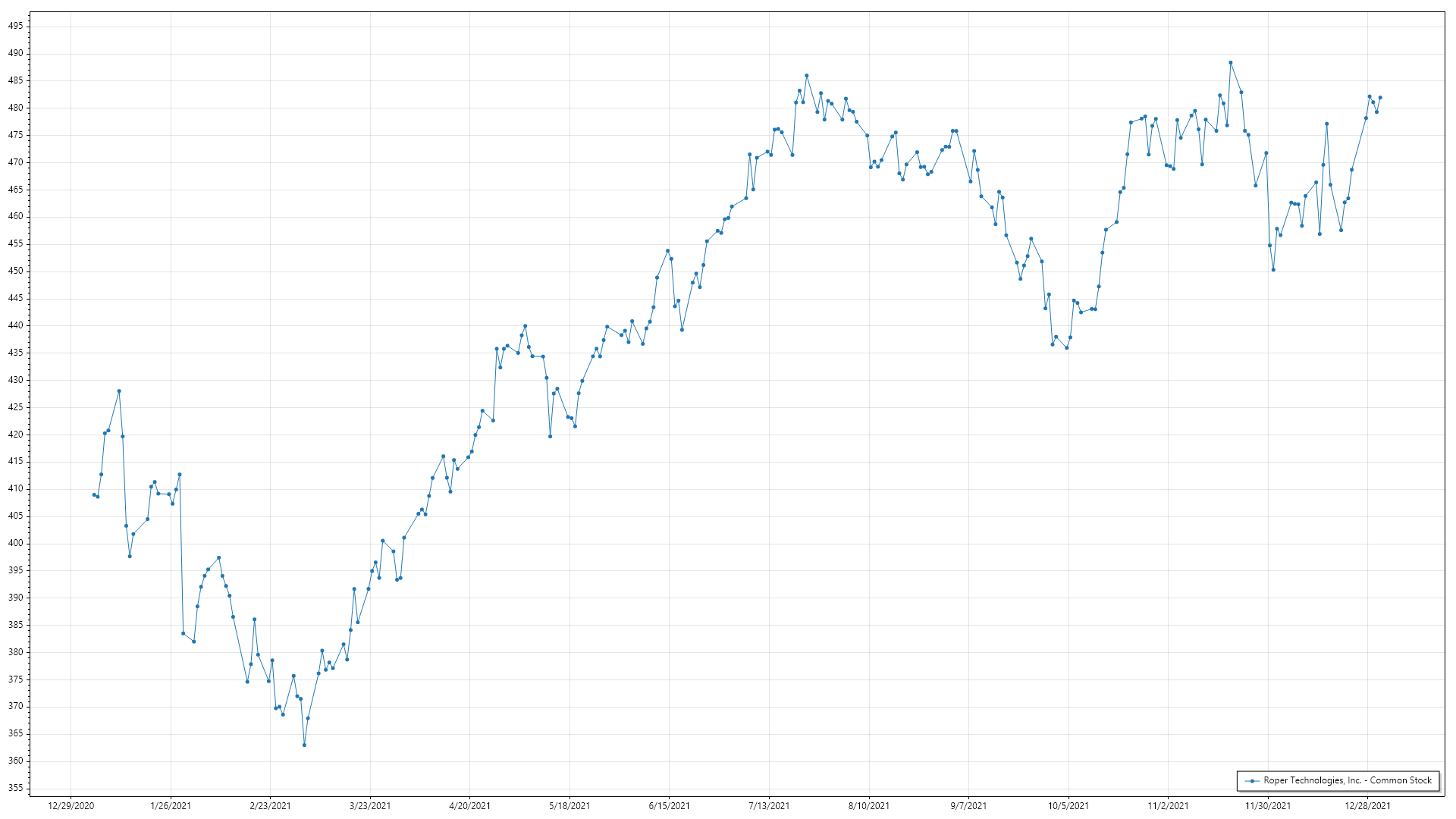Click the blue line marker icon in legend

point(1252,781)
